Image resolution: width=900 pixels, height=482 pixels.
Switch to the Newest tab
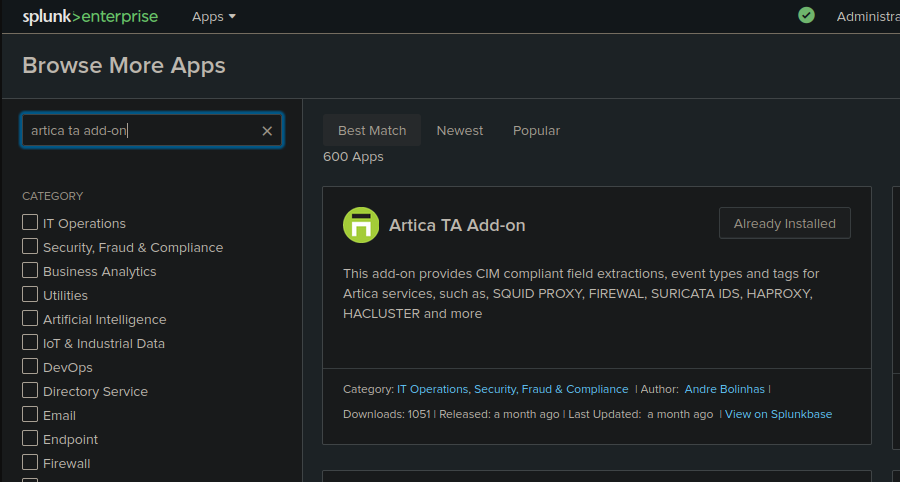point(460,130)
